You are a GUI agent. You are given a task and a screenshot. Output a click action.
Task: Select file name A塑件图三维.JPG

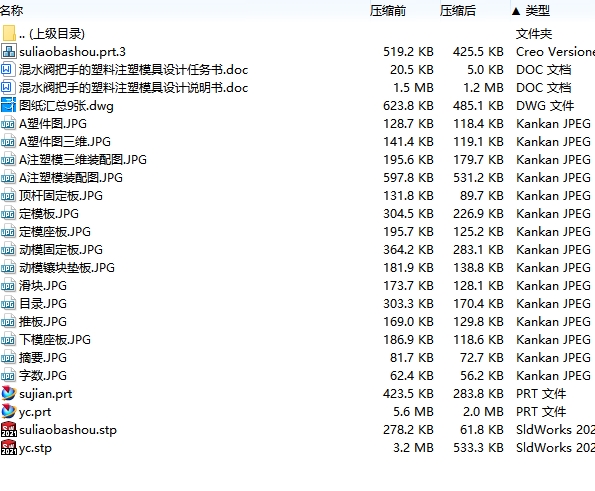pos(65,142)
